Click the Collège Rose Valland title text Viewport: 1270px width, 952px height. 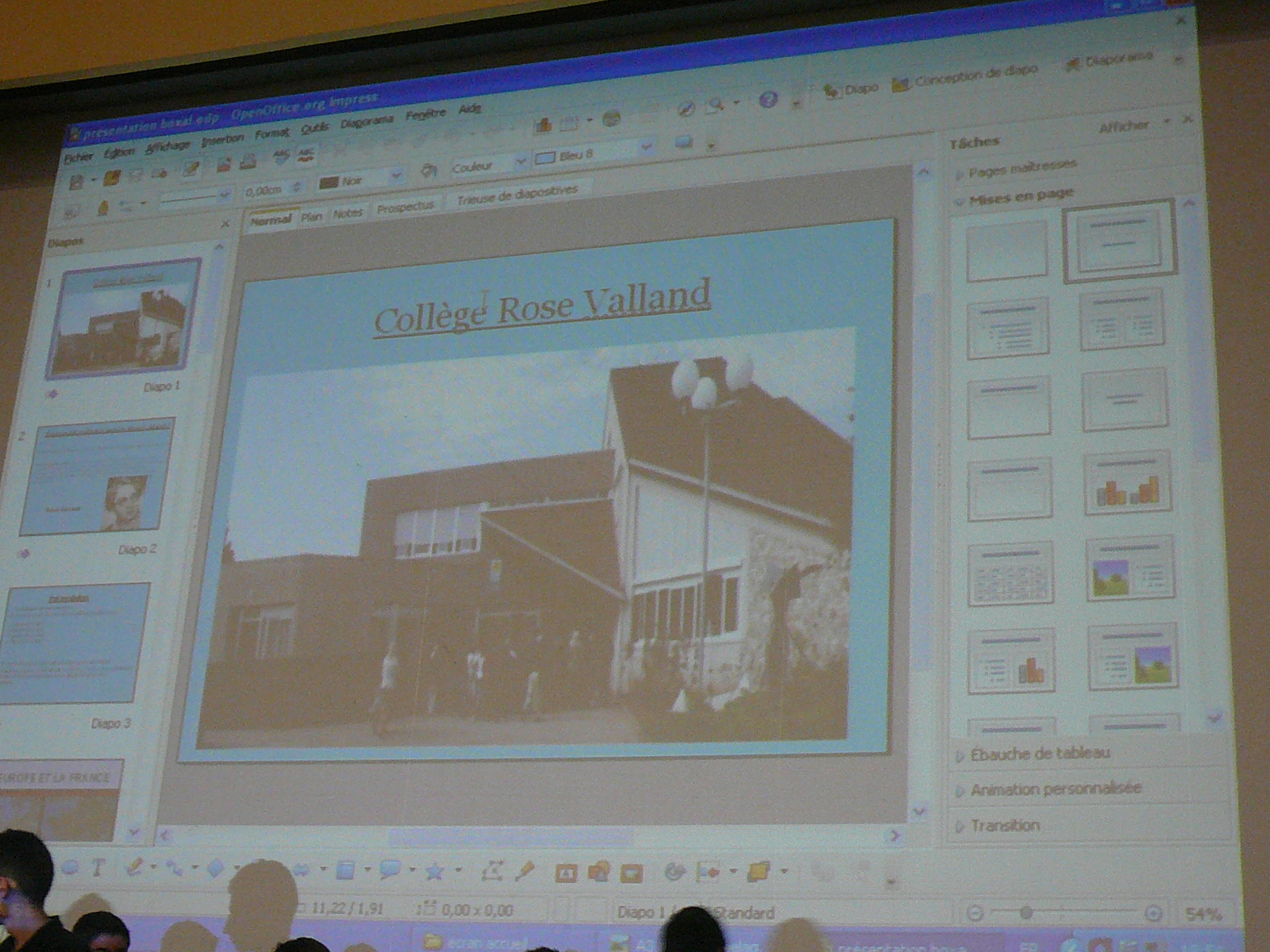click(542, 308)
